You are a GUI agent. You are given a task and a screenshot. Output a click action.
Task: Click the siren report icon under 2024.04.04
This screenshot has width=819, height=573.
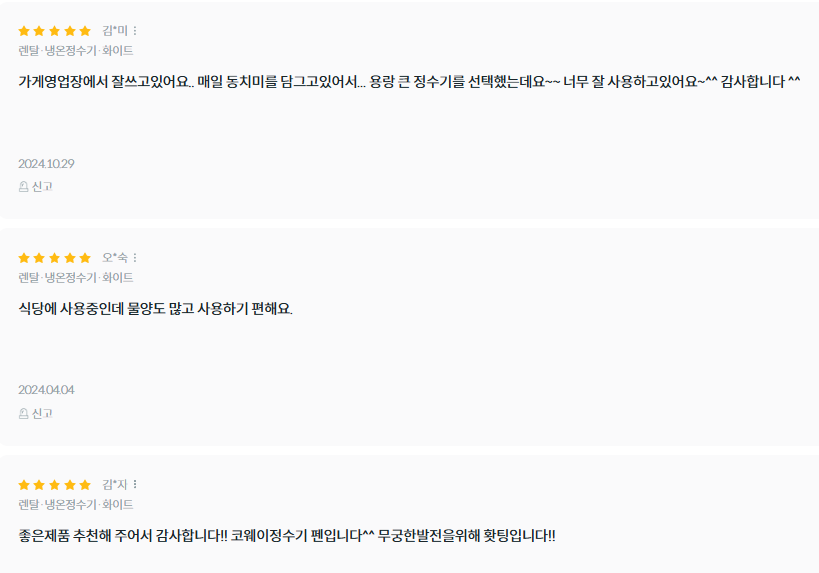click(24, 413)
